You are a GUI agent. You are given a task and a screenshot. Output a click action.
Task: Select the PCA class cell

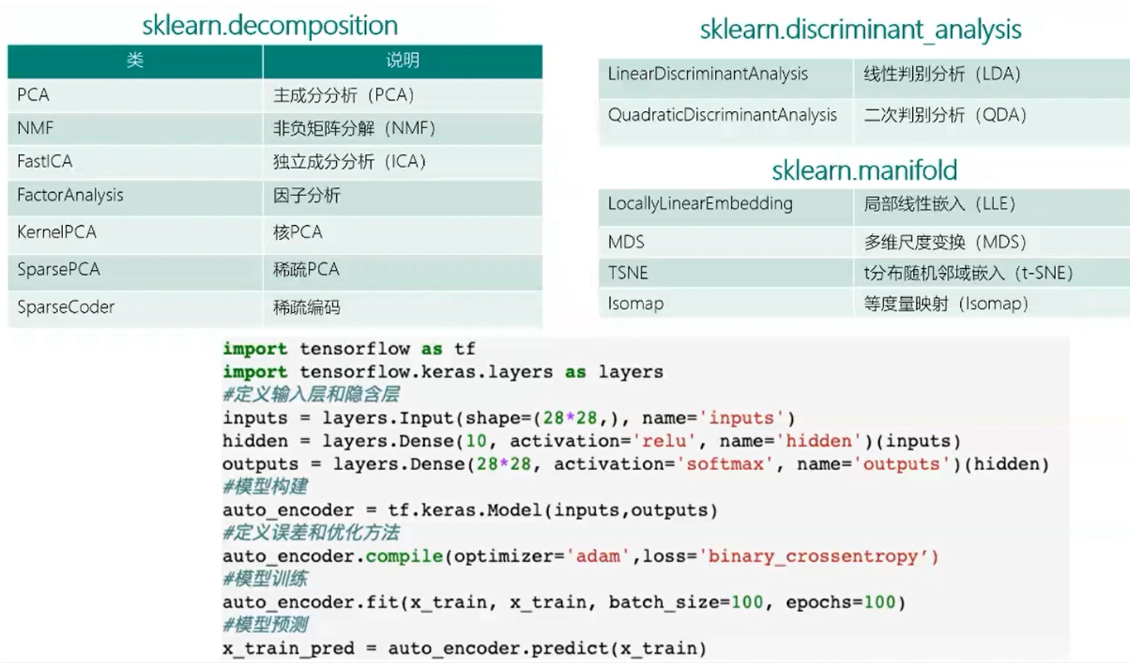coord(135,95)
